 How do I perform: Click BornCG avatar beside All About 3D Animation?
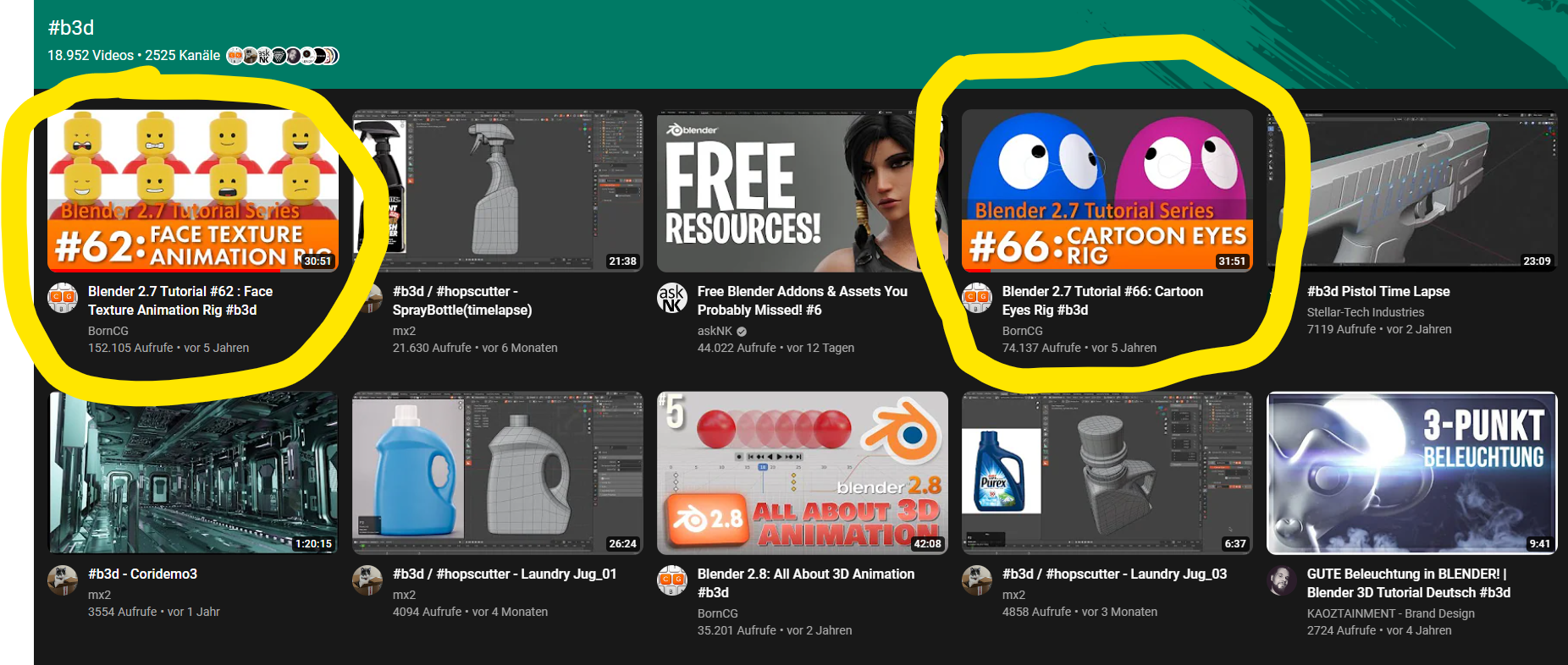672,580
